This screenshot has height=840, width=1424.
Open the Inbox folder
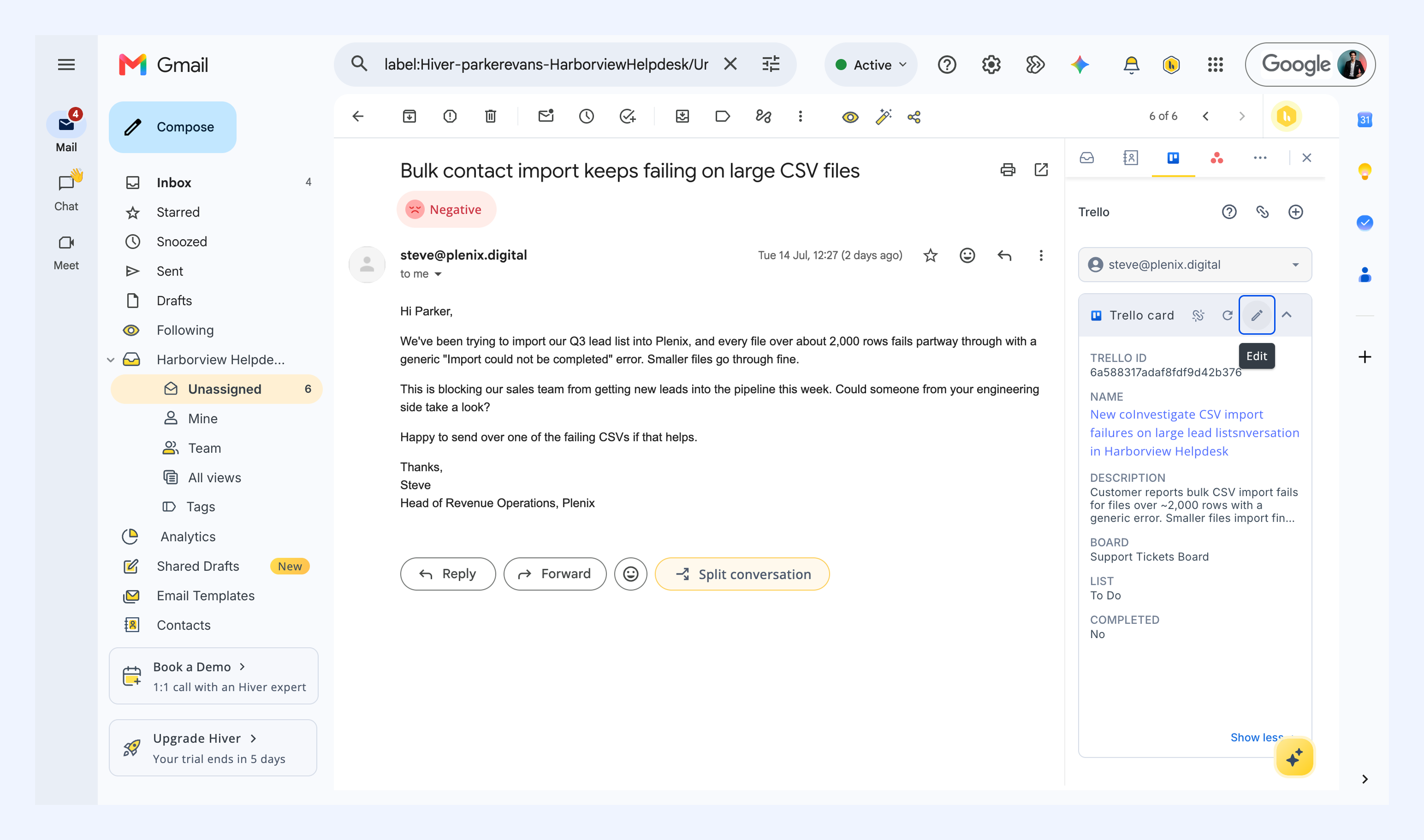tap(217, 183)
